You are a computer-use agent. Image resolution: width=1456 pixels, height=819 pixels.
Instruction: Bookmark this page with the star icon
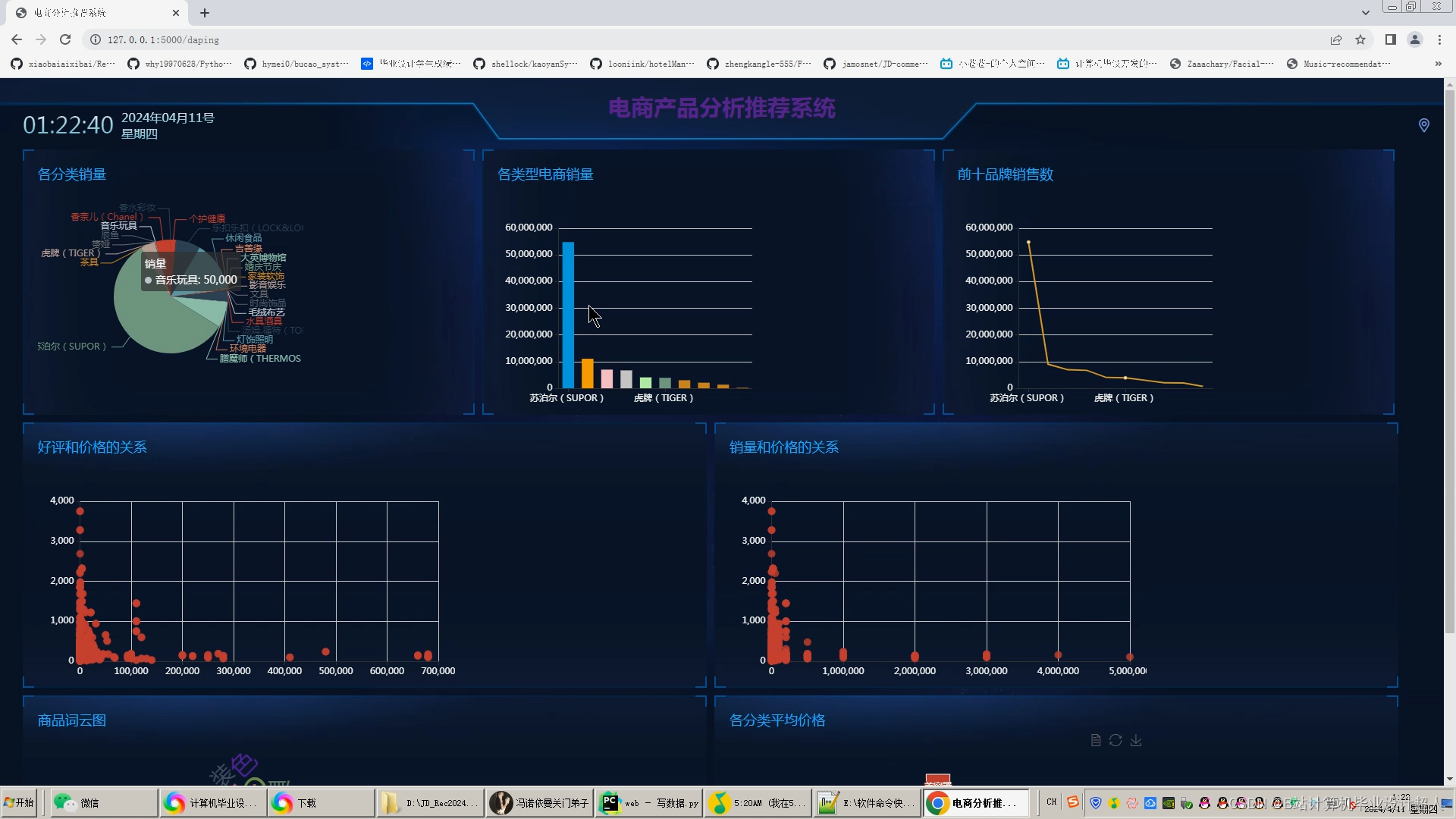[1360, 39]
